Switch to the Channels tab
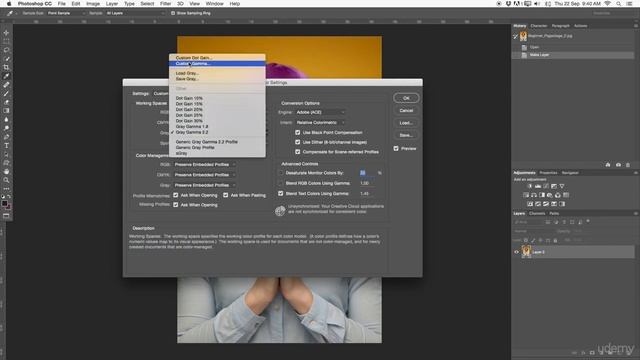Image resolution: width=640 pixels, height=360 pixels. coord(537,213)
